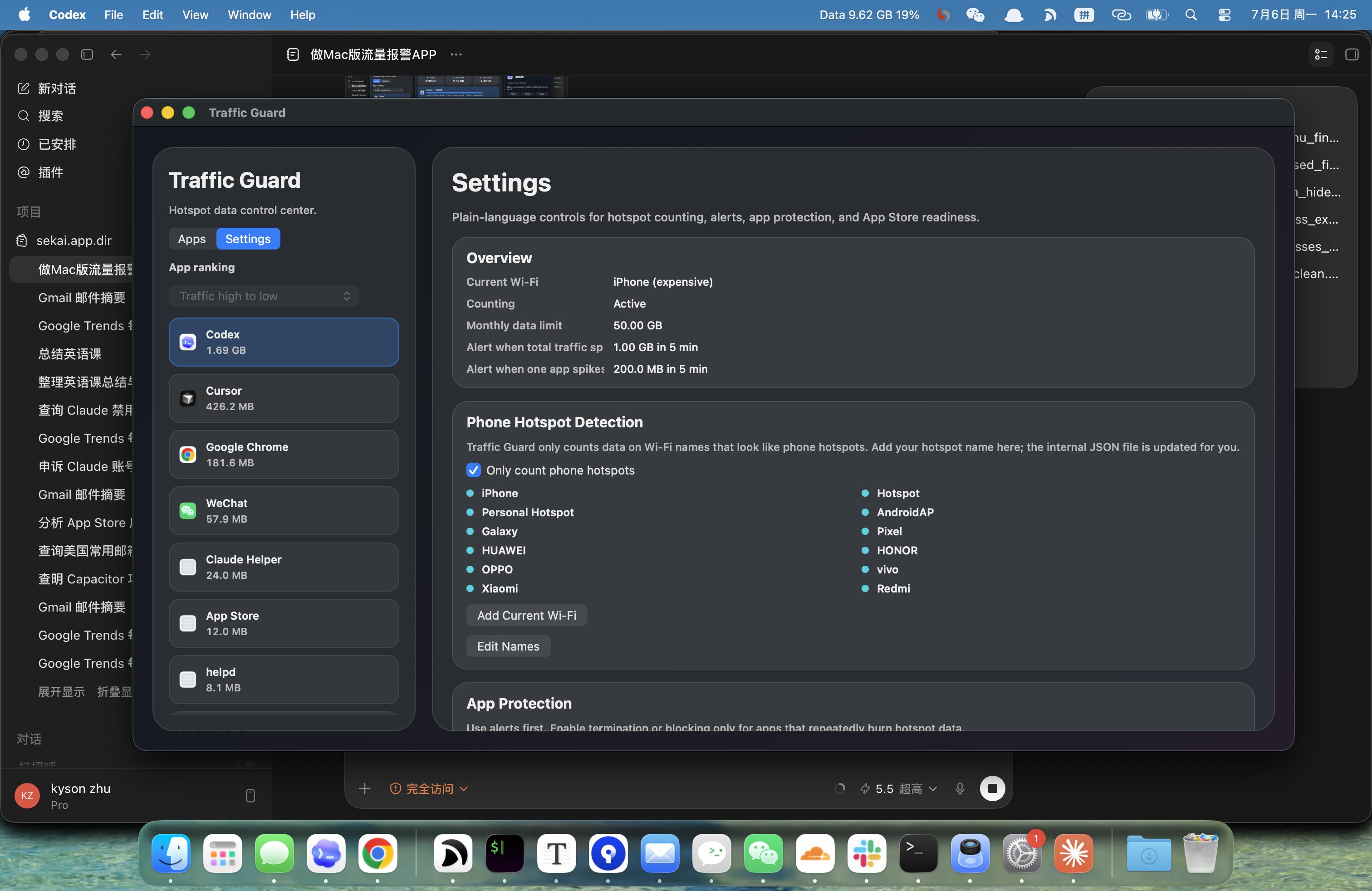The width and height of the screenshot is (1372, 891).
Task: Click the screenshot thumbnail in Codex chat
Action: click(x=456, y=87)
